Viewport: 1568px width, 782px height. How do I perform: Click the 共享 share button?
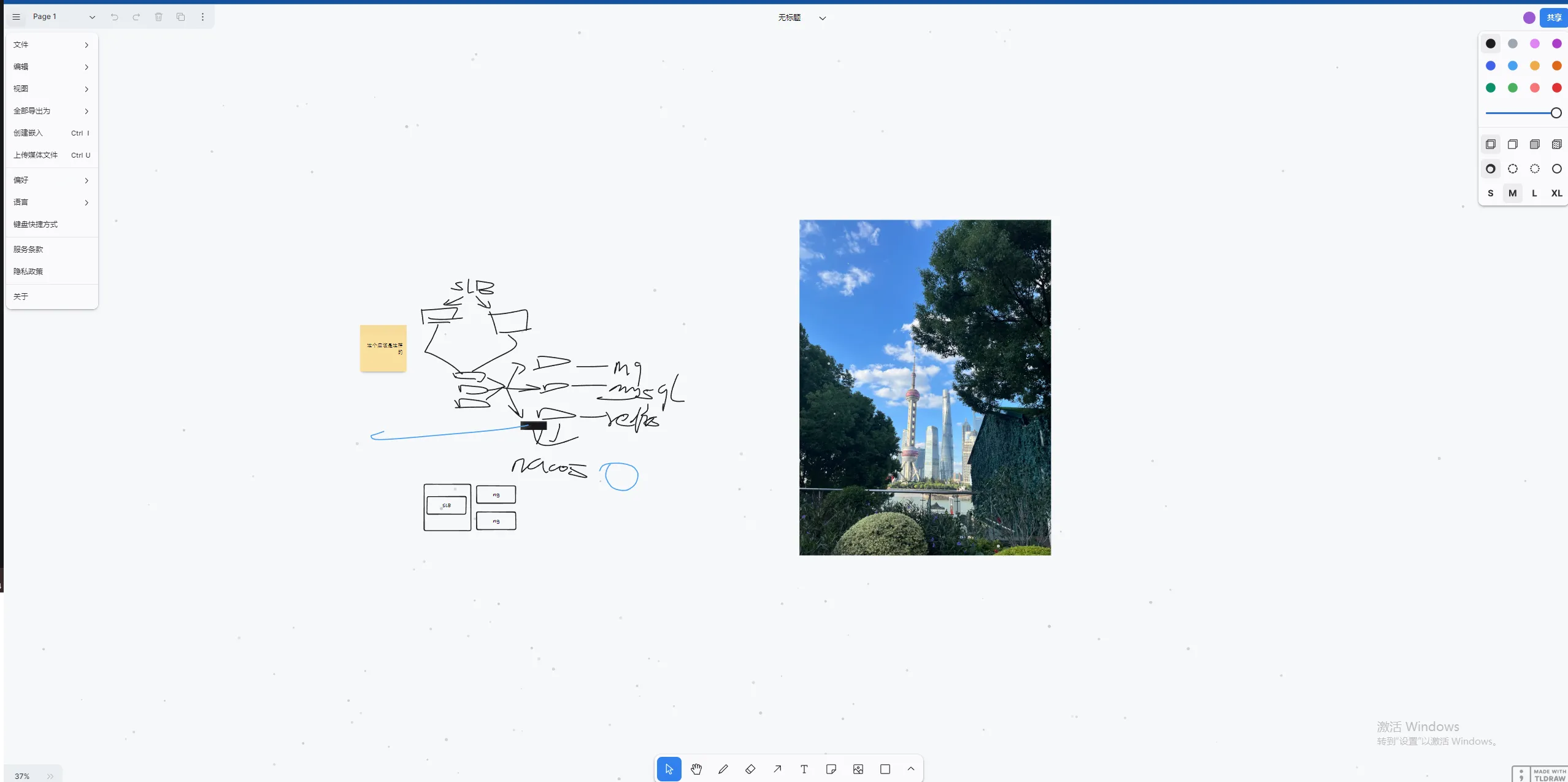tap(1553, 18)
